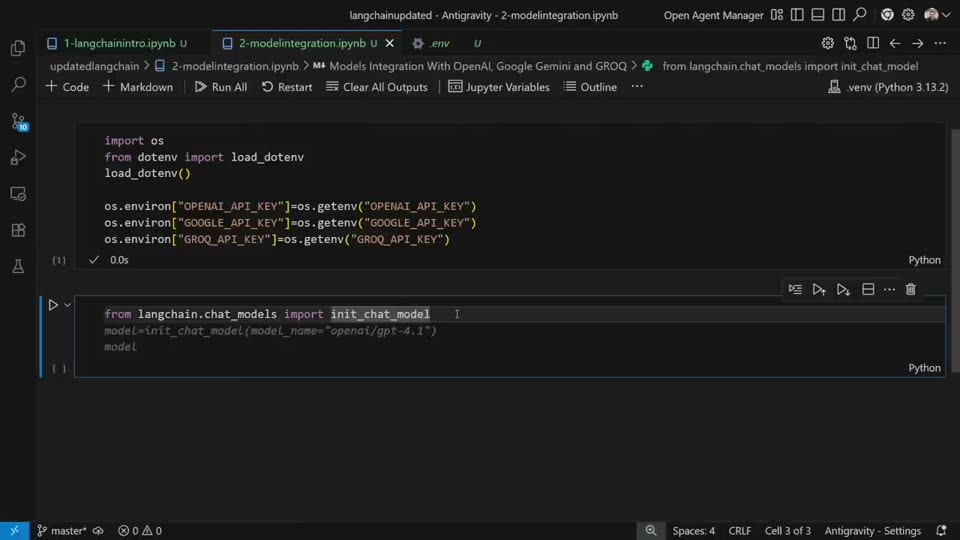Click inside the import os code cell
960x540 pixels.
point(509,190)
